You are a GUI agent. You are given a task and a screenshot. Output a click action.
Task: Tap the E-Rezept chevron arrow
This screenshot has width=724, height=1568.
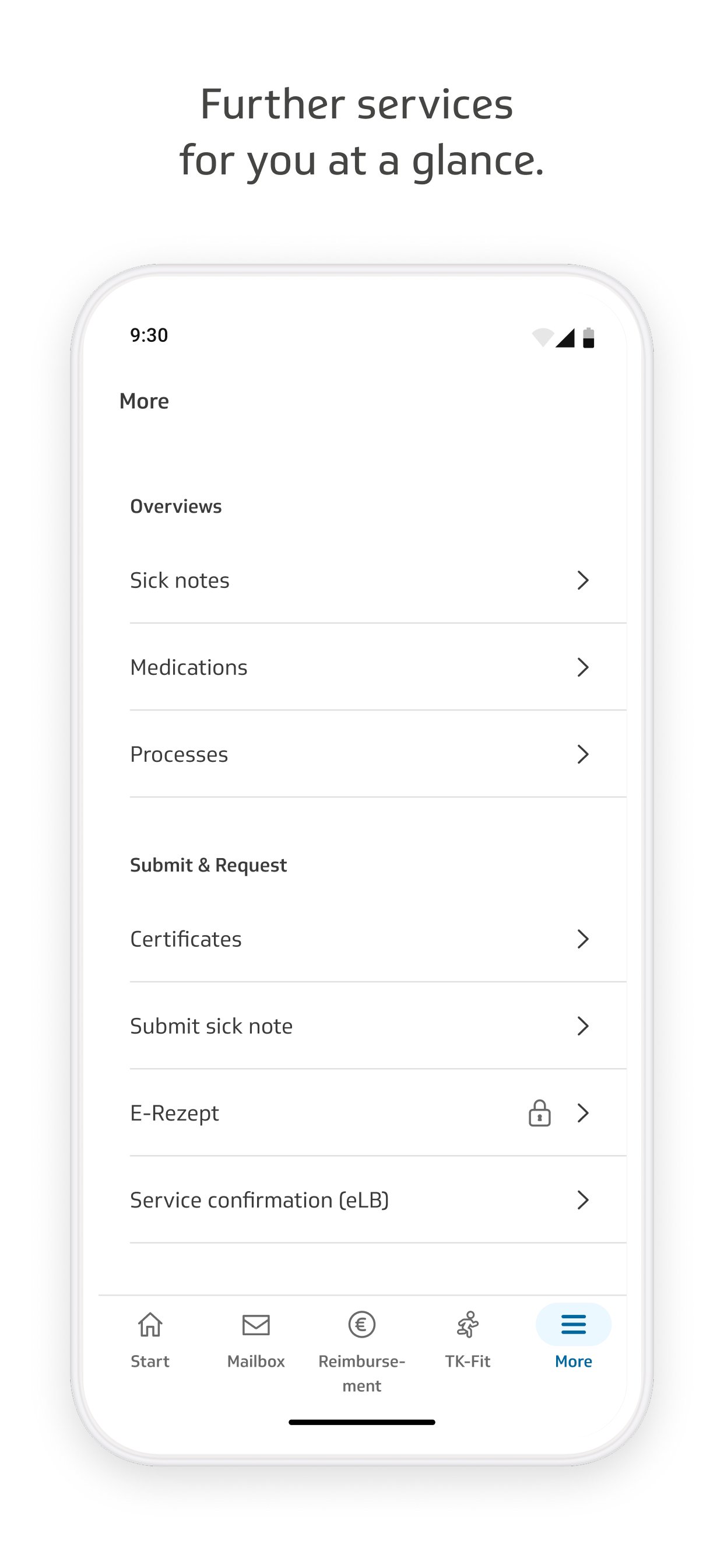point(582,1114)
